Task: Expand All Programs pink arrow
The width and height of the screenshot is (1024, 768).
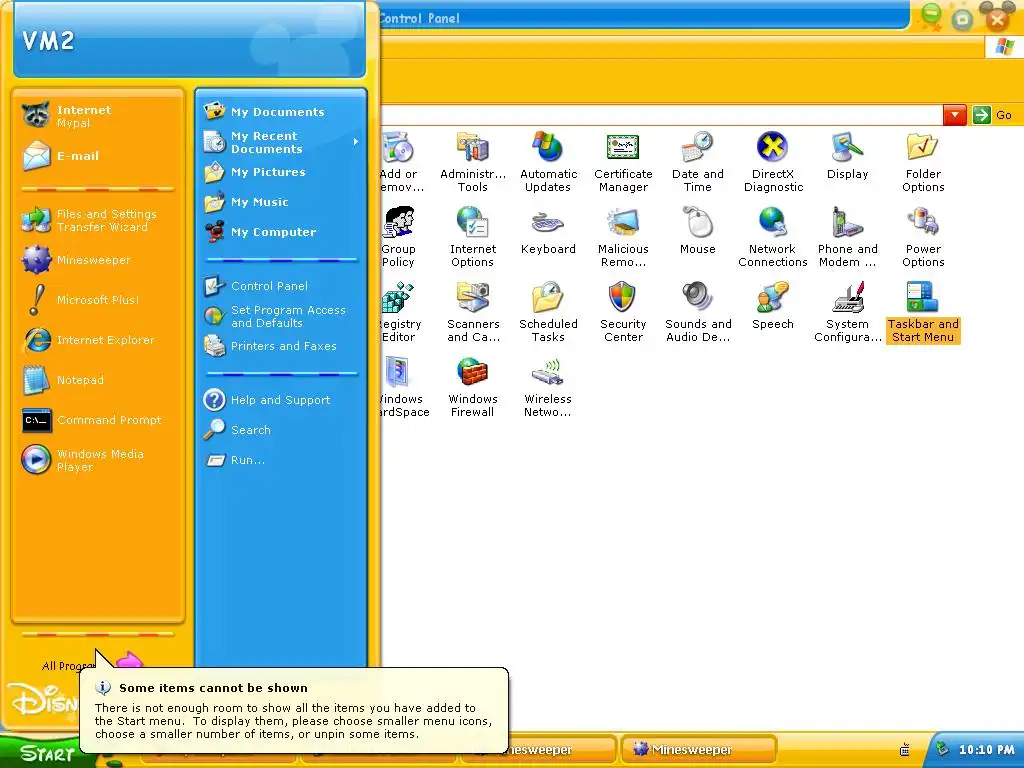Action: point(129,660)
